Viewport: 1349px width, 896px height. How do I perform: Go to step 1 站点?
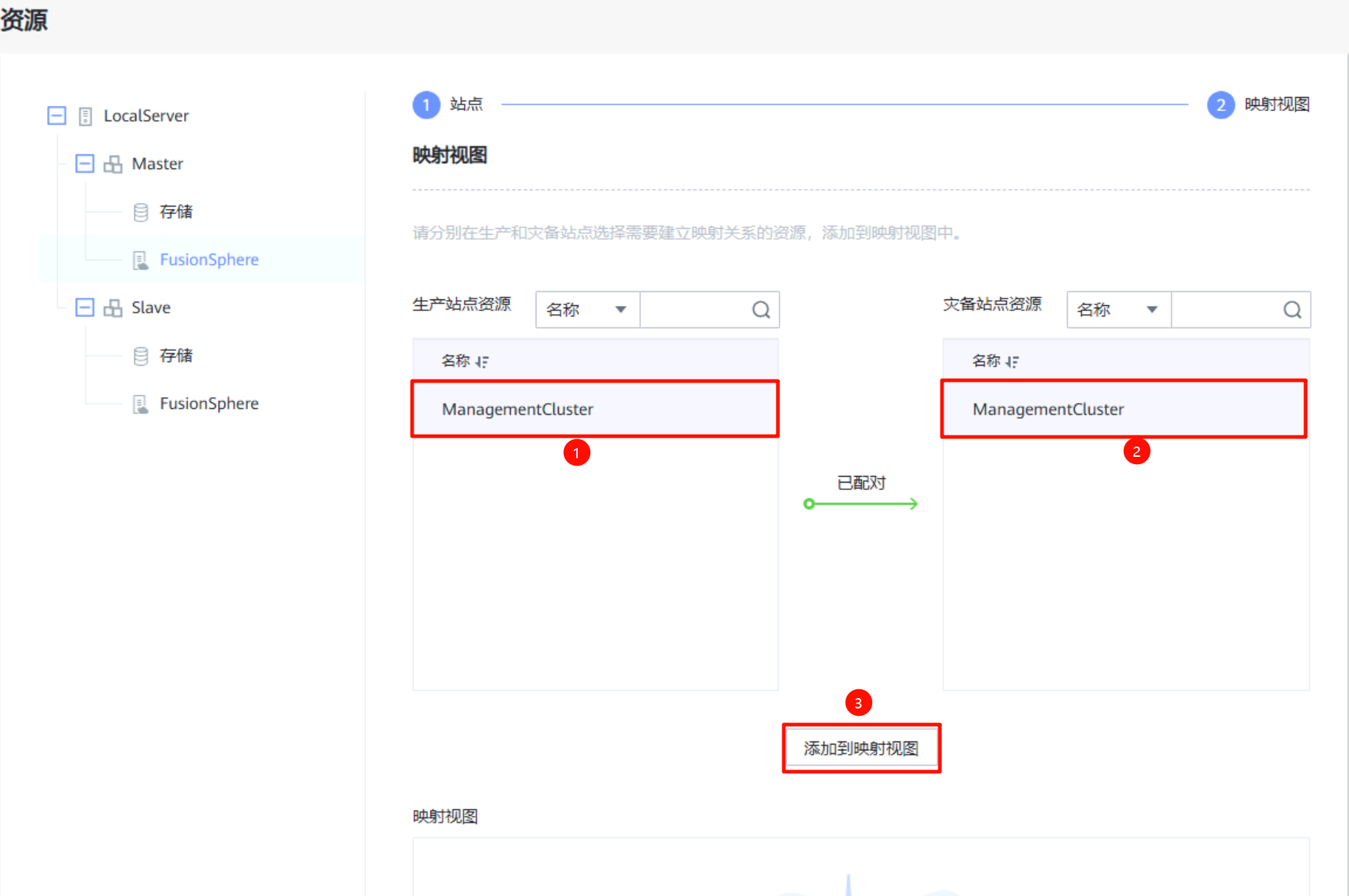click(x=426, y=104)
